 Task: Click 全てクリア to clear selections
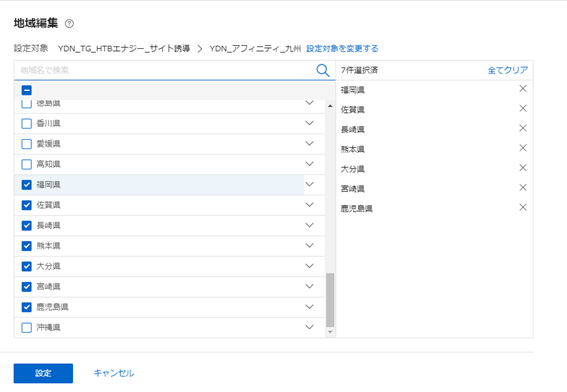point(508,70)
